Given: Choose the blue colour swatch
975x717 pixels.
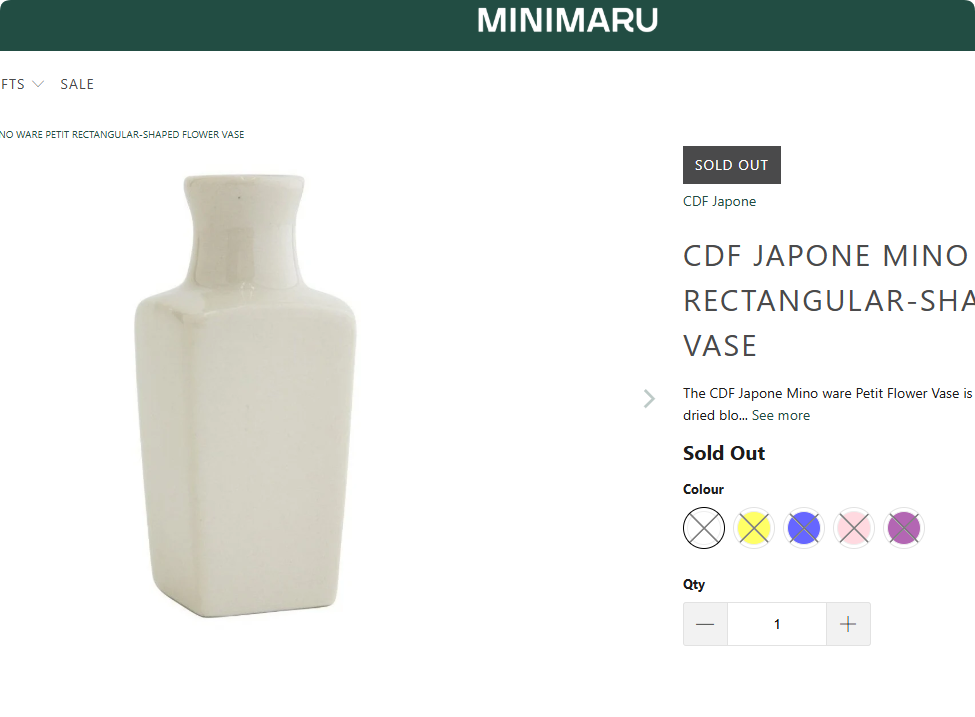Looking at the screenshot, I should (804, 527).
